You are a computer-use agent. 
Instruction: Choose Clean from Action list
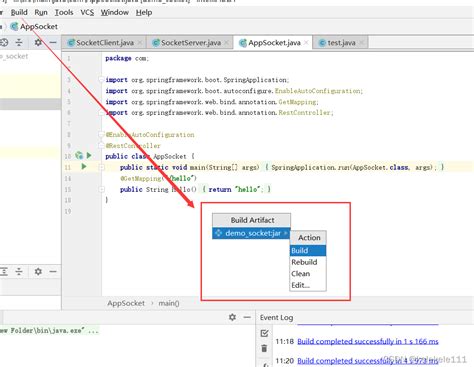300,274
